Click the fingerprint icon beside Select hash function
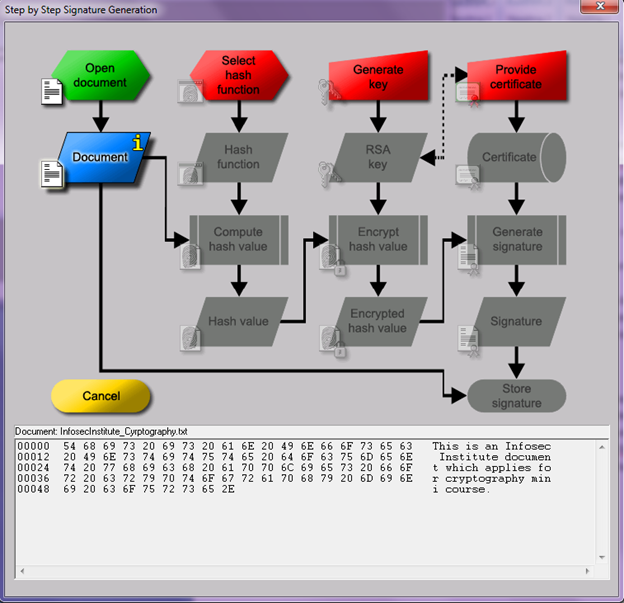 190,92
